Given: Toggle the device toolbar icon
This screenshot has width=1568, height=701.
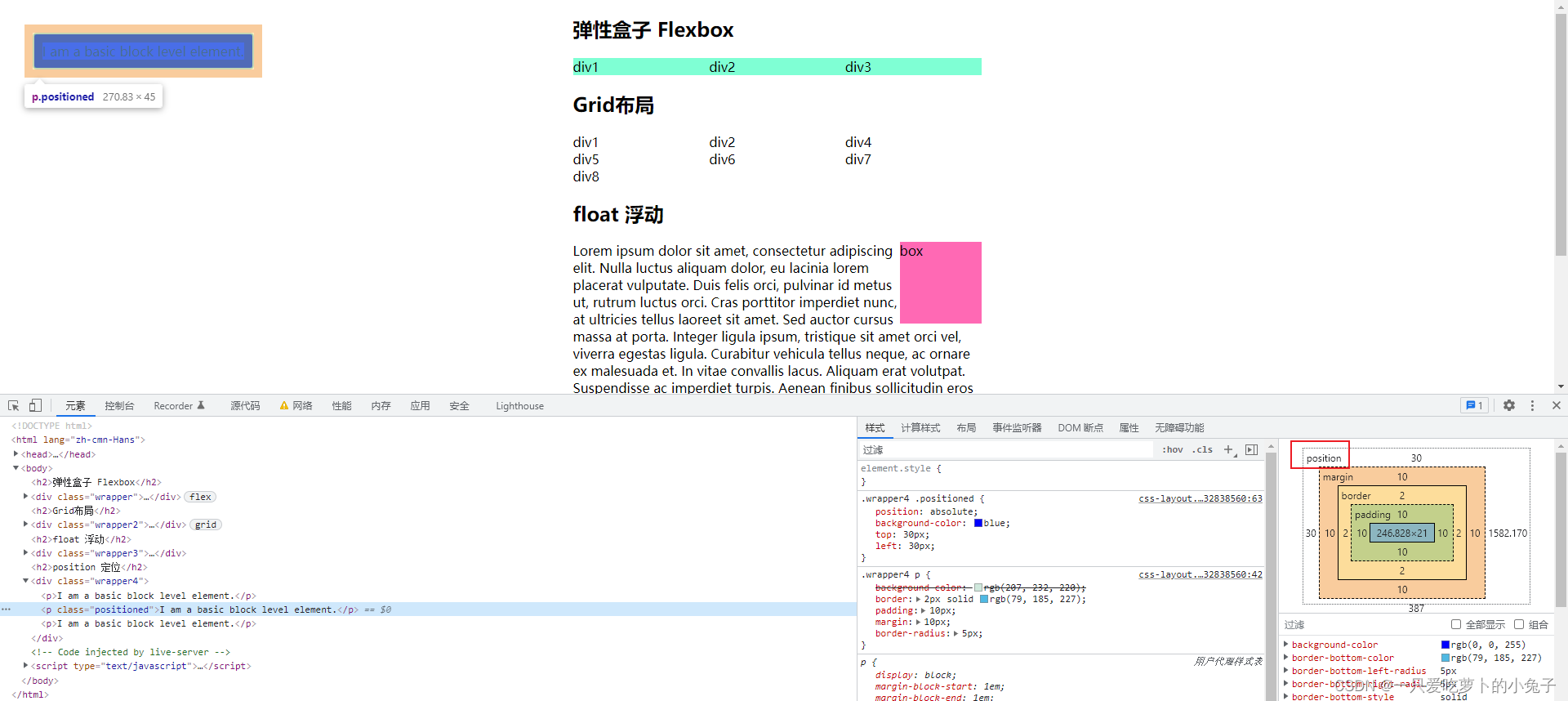Looking at the screenshot, I should click(35, 405).
